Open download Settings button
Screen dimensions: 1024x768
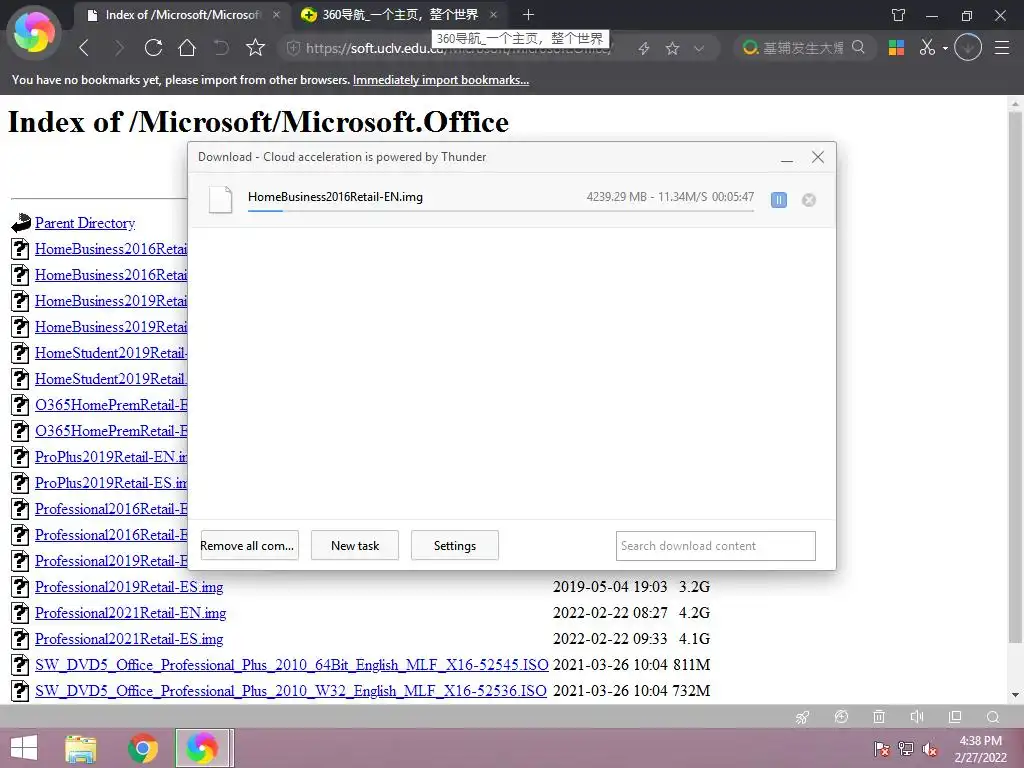455,545
